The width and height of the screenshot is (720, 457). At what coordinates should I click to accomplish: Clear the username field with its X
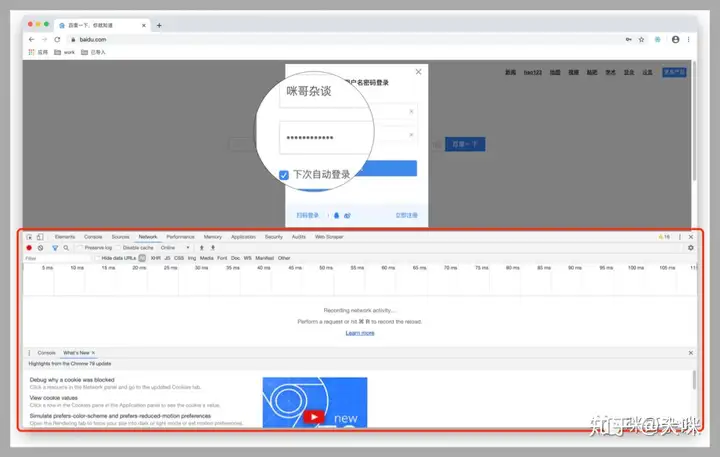411,112
